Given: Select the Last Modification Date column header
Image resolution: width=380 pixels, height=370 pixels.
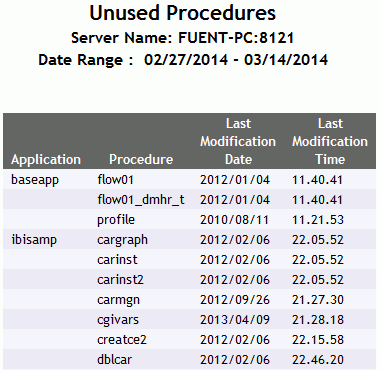Looking at the screenshot, I should tap(238, 141).
